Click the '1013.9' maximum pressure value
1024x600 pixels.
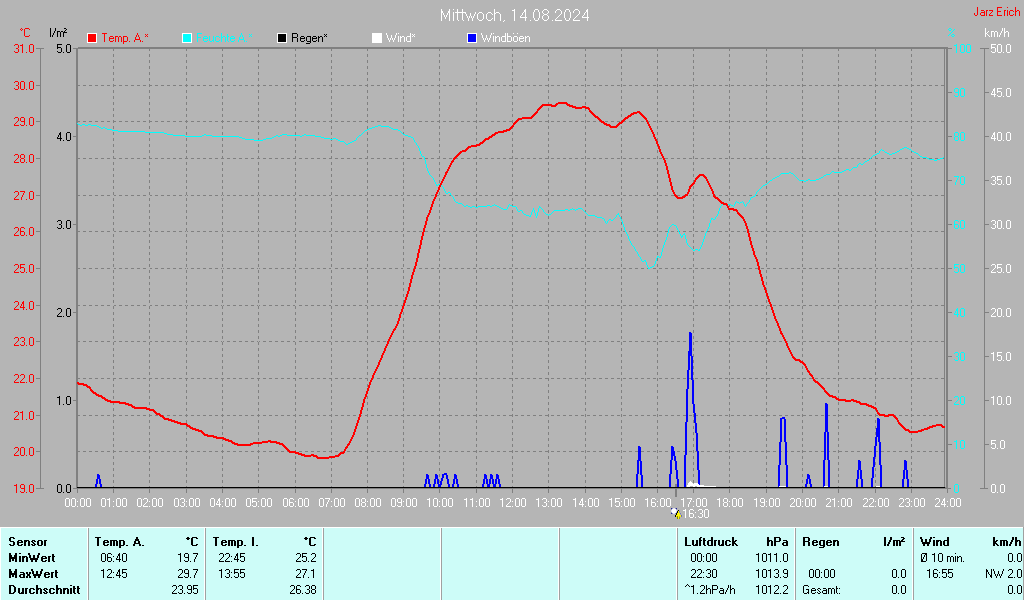point(772,574)
